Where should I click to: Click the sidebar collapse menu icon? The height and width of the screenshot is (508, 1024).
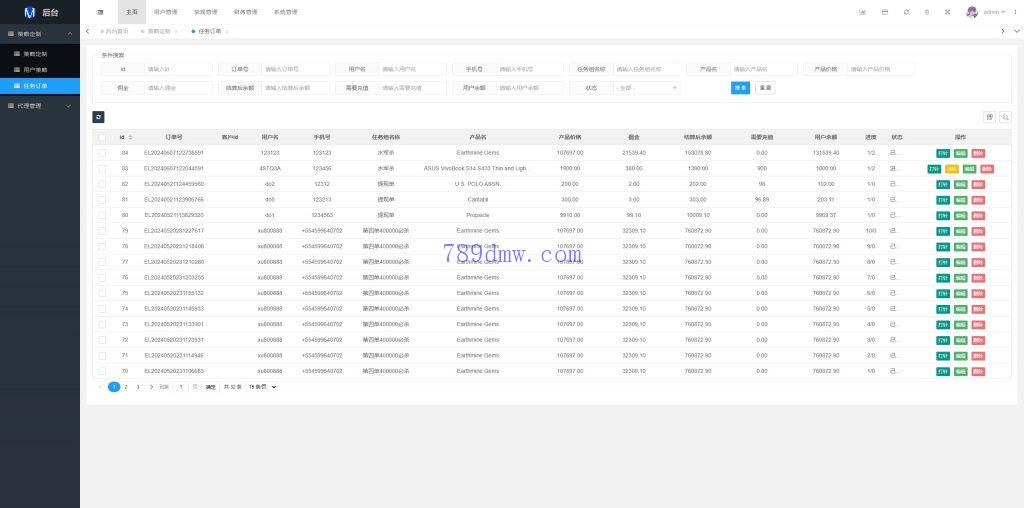tap(100, 12)
